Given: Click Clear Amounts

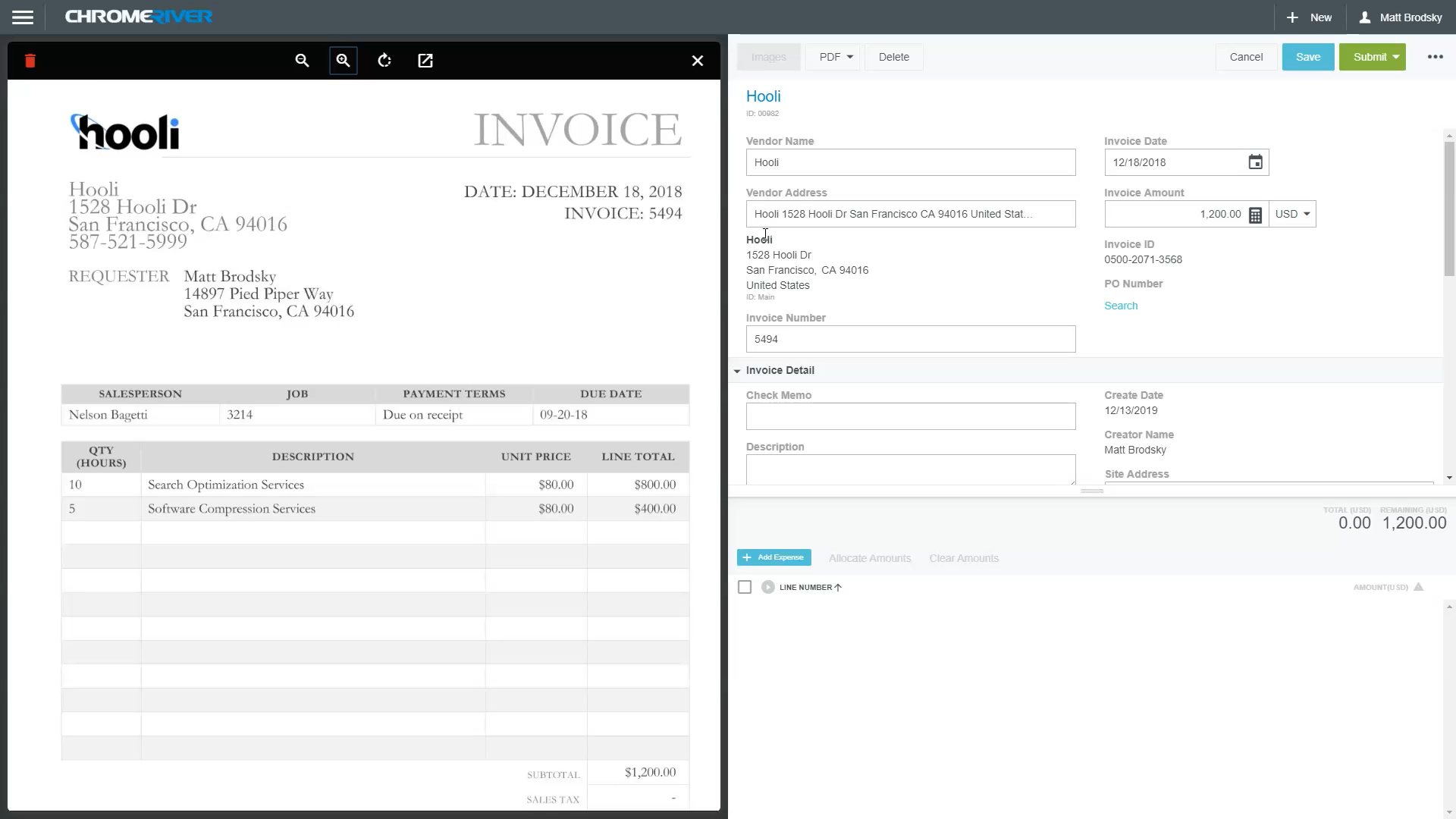Looking at the screenshot, I should click(x=964, y=558).
